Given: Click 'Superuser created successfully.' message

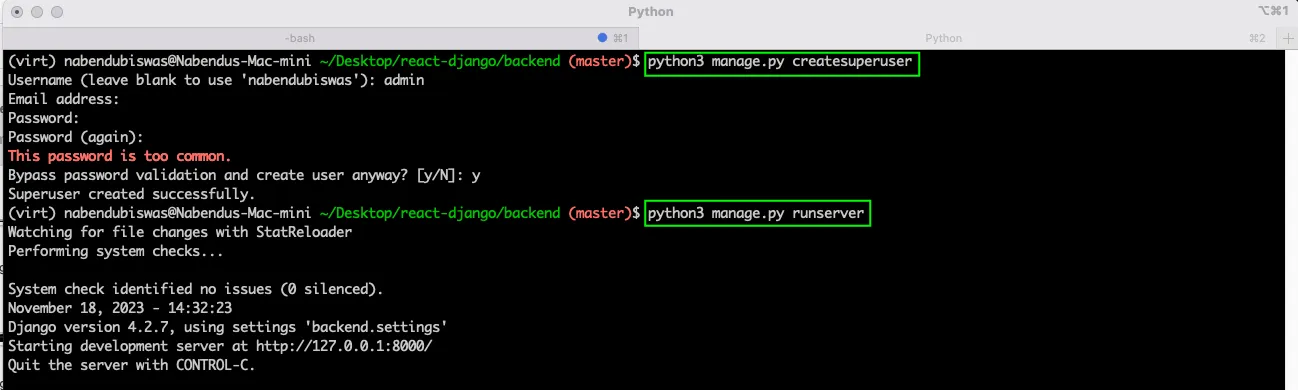Looking at the screenshot, I should pyautogui.click(x=131, y=194).
